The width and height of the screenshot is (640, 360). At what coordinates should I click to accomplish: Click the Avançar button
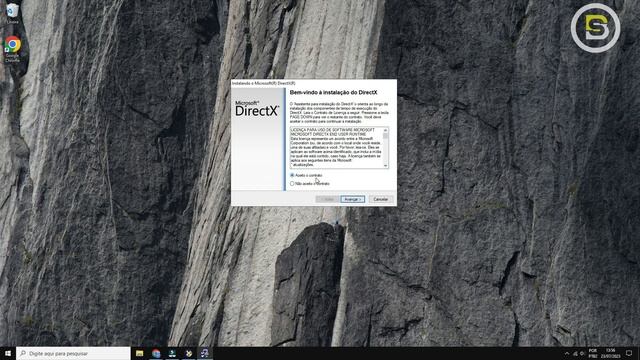(352, 199)
